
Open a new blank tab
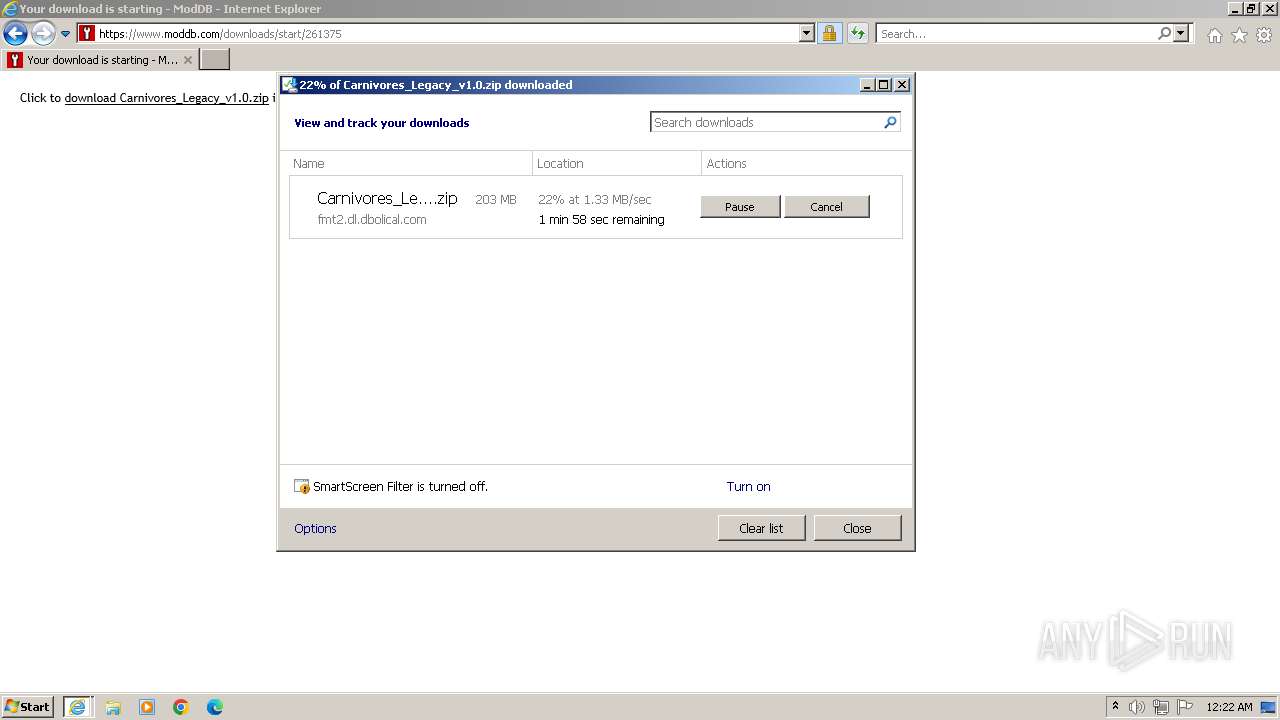coord(215,60)
